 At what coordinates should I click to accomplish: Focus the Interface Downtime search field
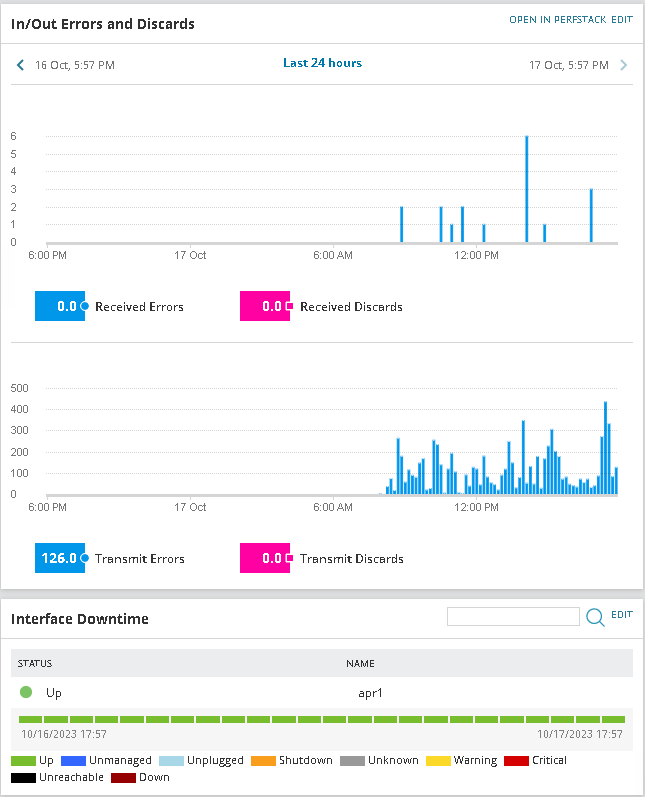click(x=513, y=617)
